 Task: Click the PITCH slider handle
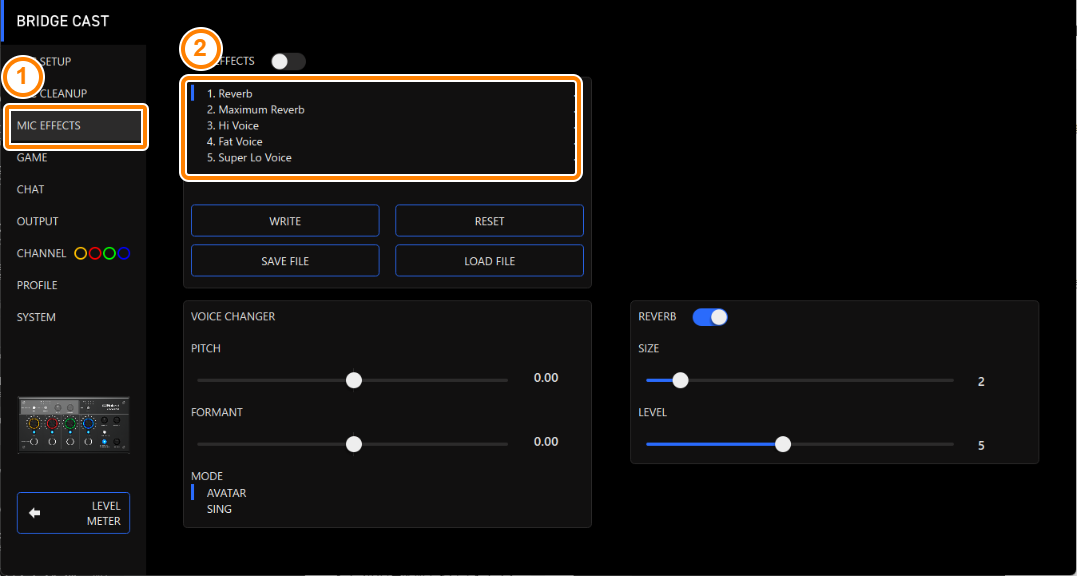354,380
